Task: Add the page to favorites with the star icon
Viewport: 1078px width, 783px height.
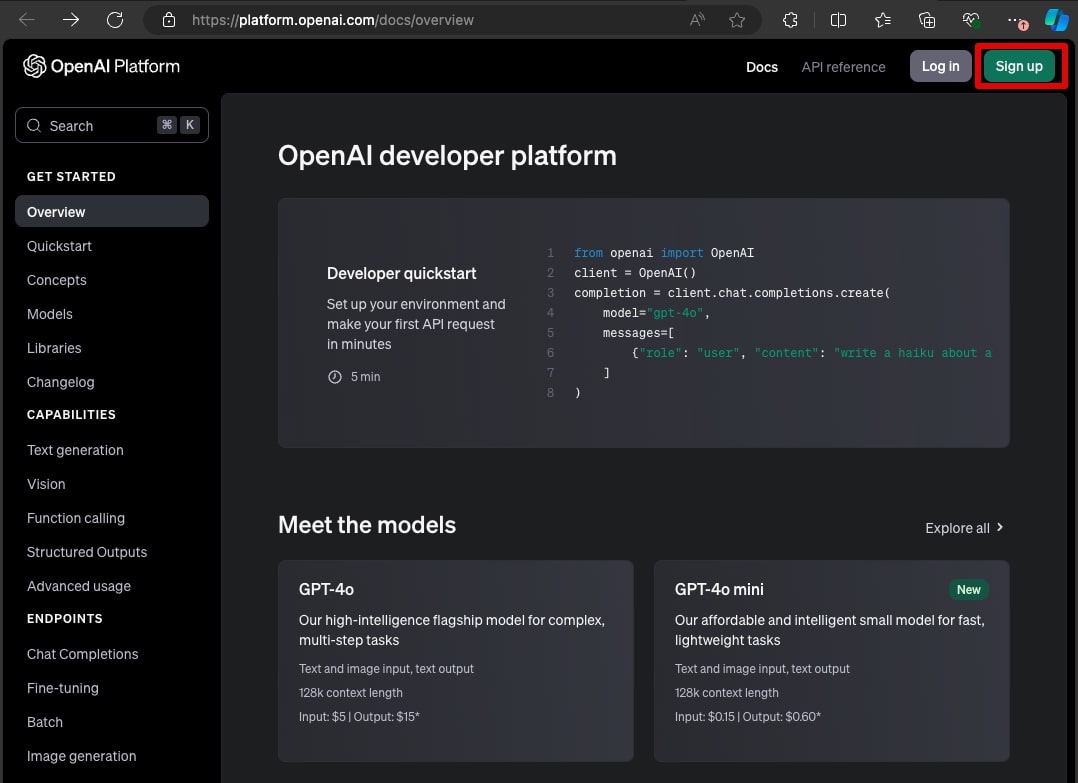Action: point(737,20)
